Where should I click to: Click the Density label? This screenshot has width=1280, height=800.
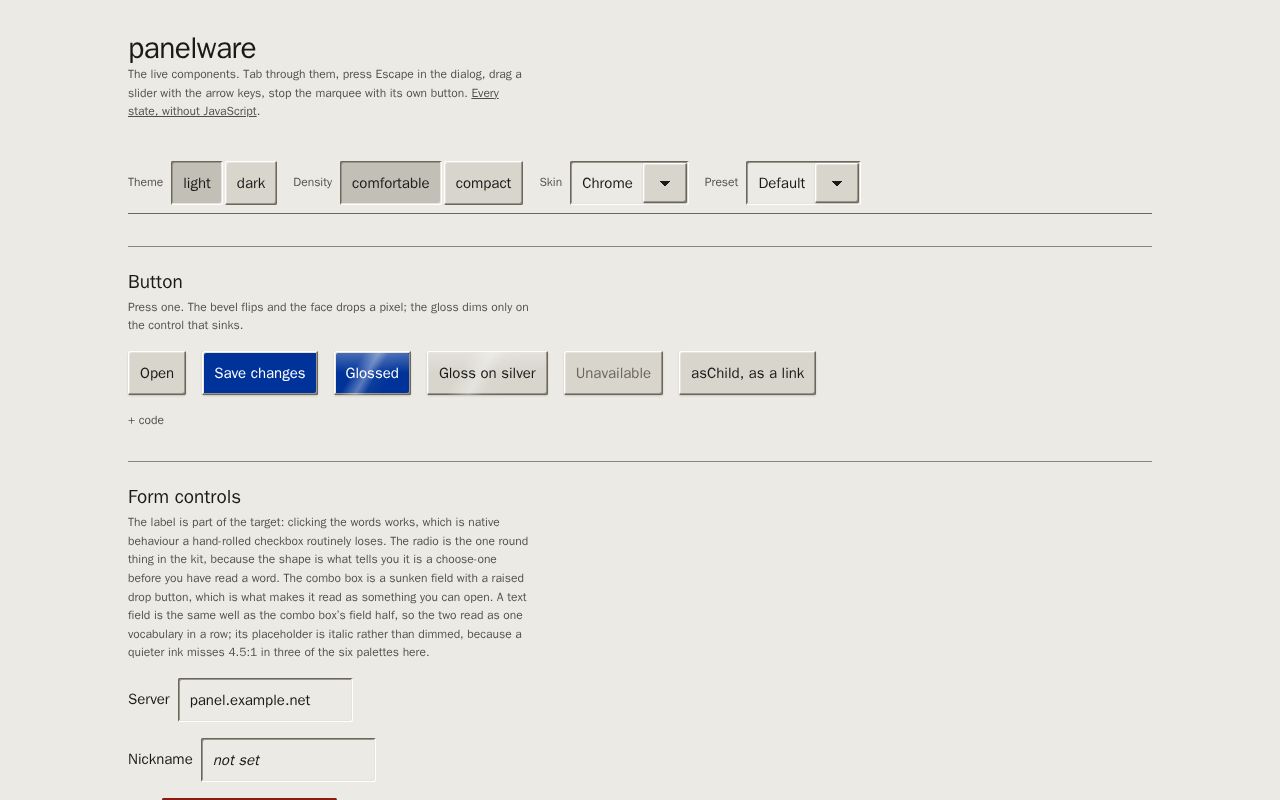pos(312,182)
